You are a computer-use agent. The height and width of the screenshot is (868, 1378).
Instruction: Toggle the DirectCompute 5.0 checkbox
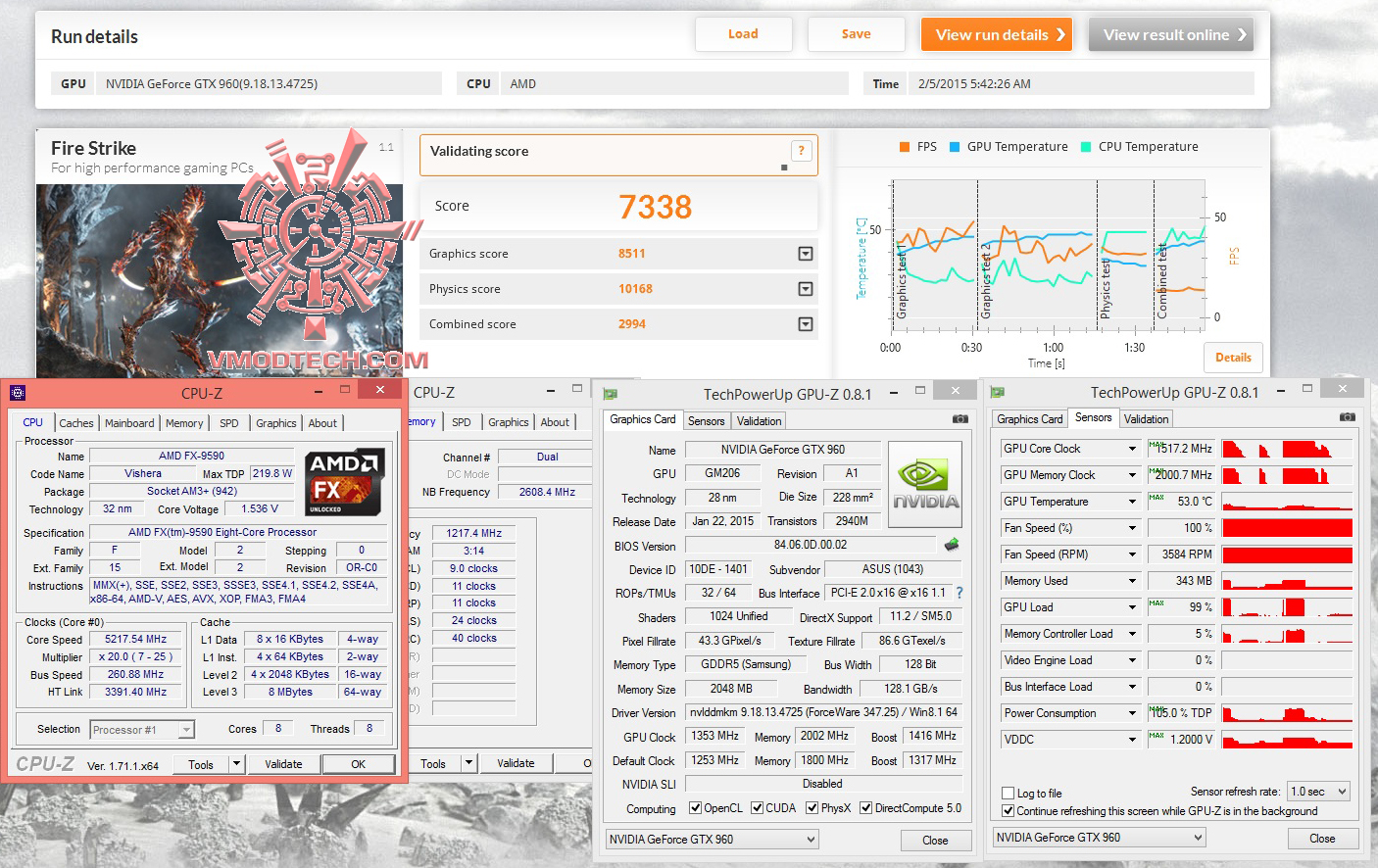pos(865,808)
